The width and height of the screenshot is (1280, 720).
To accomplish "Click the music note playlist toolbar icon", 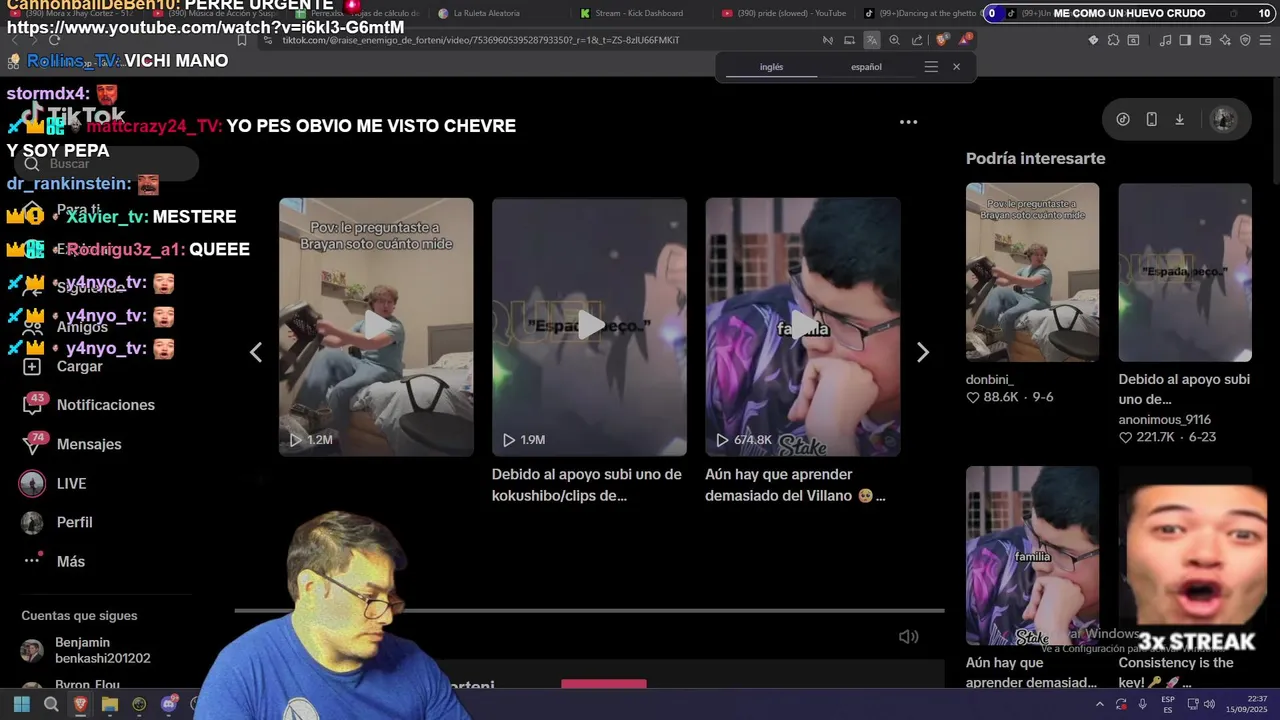I will (1165, 40).
